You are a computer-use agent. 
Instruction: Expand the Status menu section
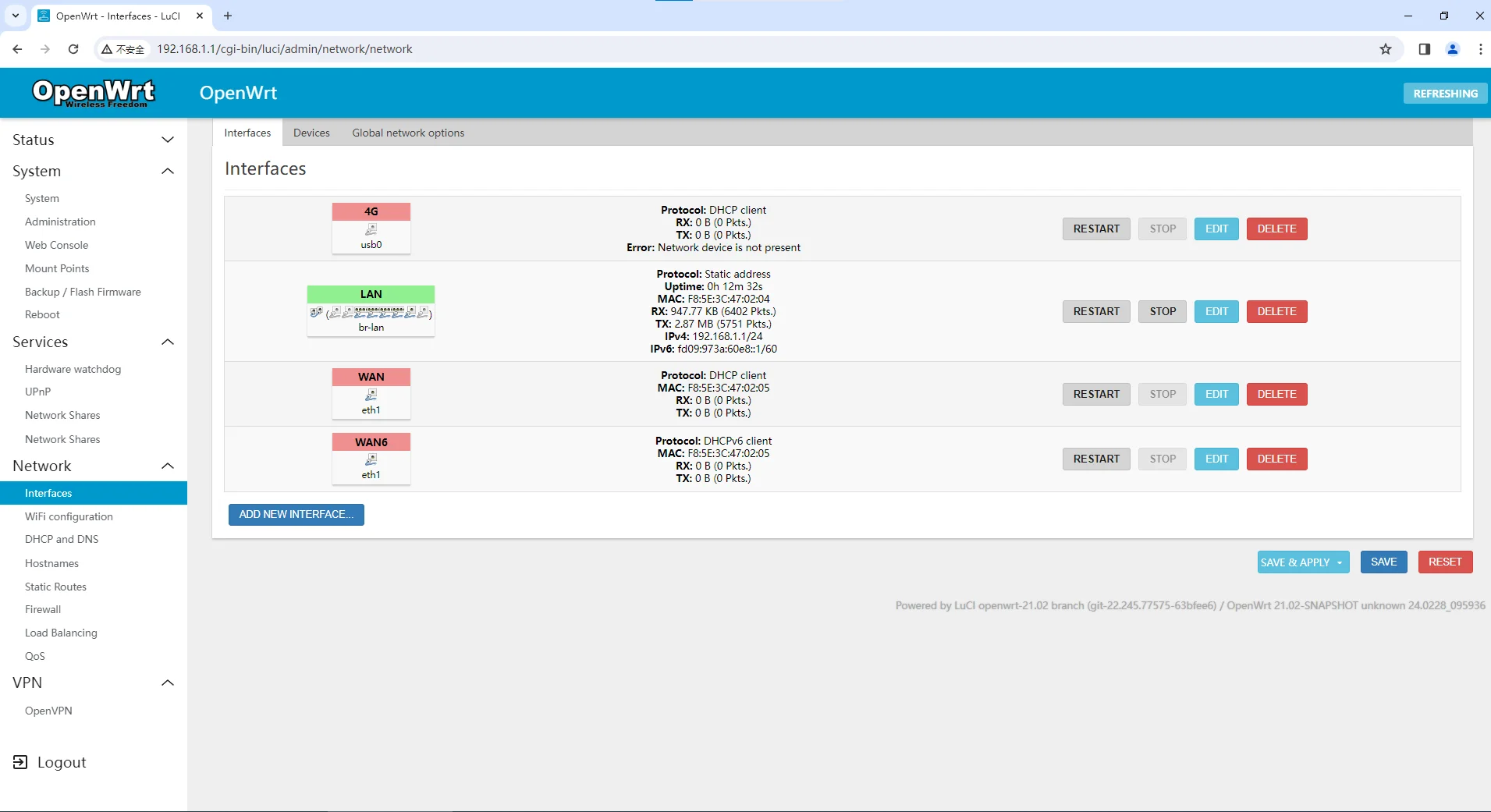tap(167, 140)
